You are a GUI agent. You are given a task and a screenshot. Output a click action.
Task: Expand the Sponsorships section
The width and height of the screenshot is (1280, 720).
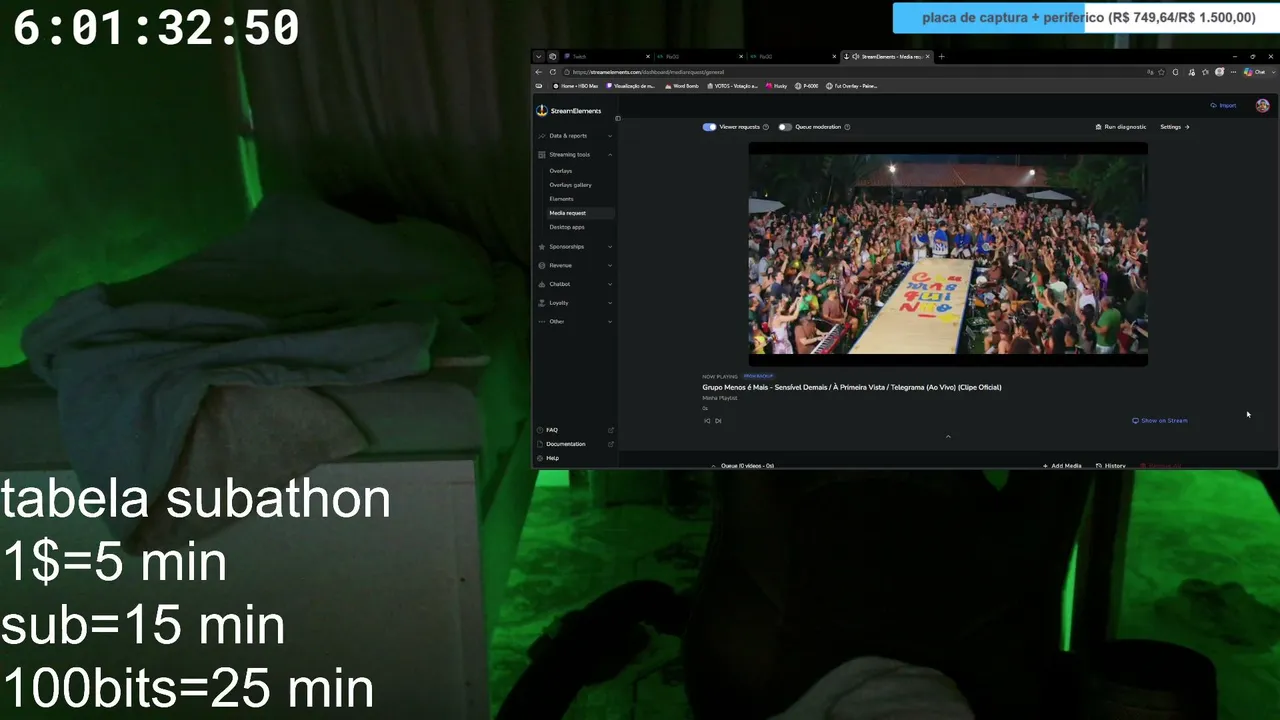[x=575, y=247]
